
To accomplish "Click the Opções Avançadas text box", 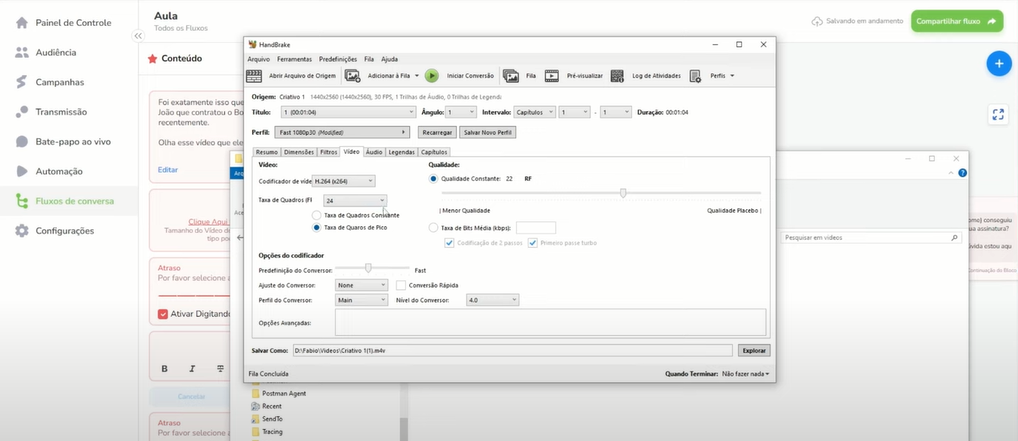I will coord(551,322).
